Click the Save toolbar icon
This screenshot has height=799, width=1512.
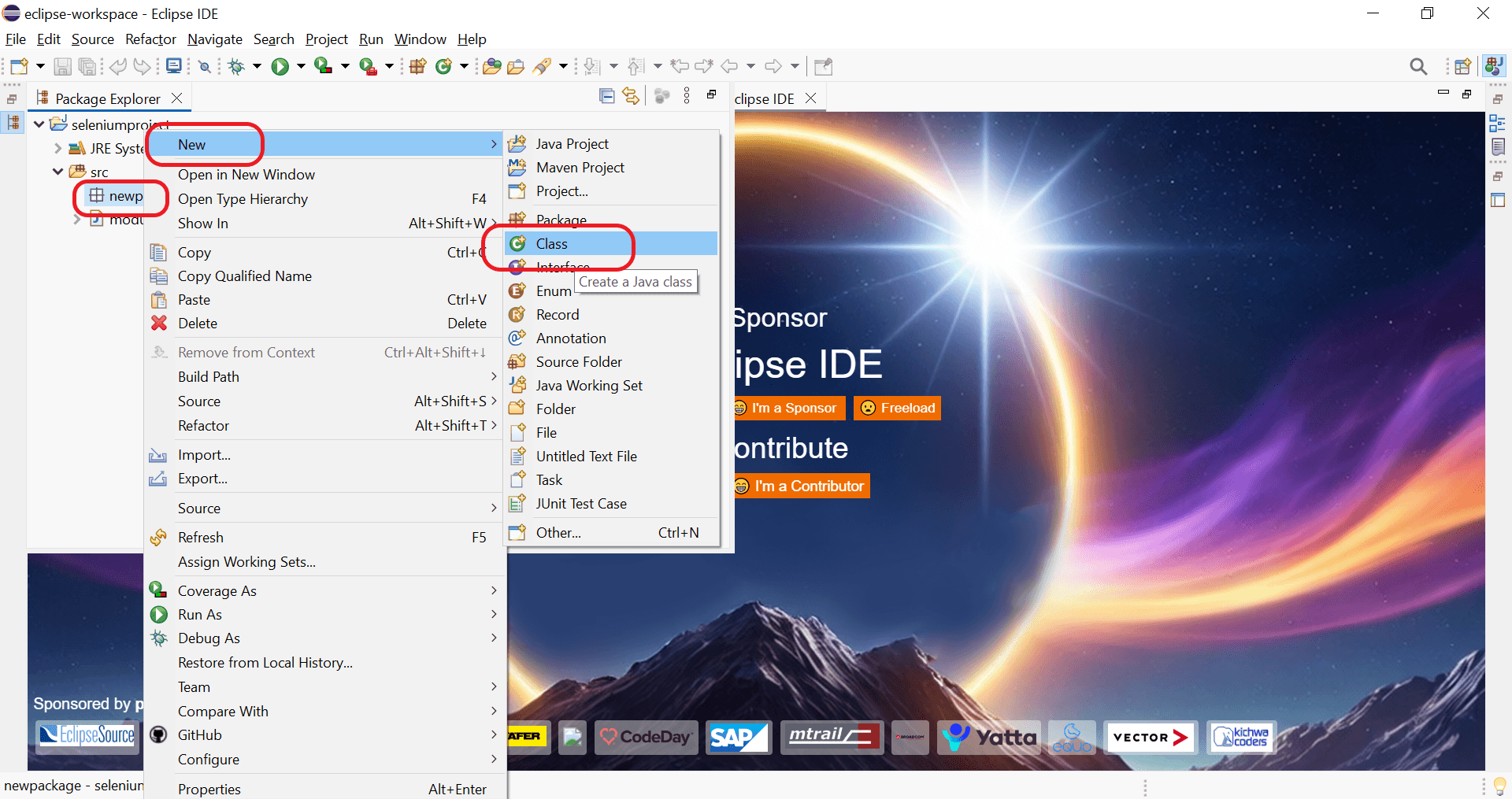pyautogui.click(x=62, y=67)
